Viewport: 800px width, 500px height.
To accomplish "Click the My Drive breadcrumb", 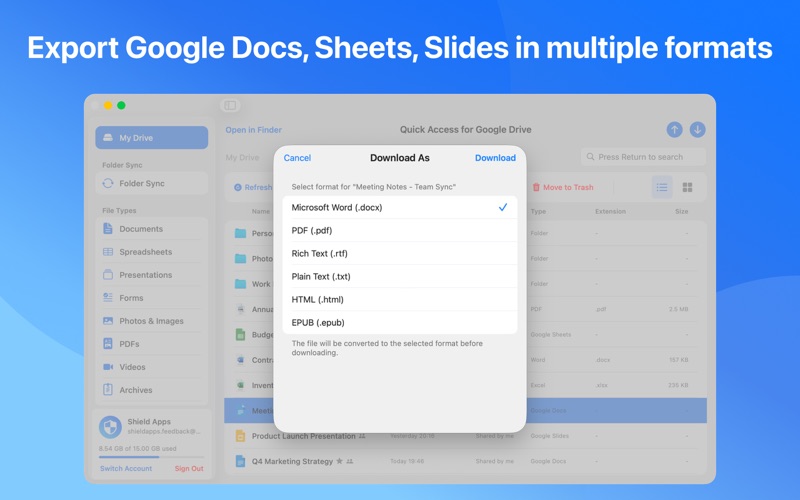I will (x=242, y=157).
